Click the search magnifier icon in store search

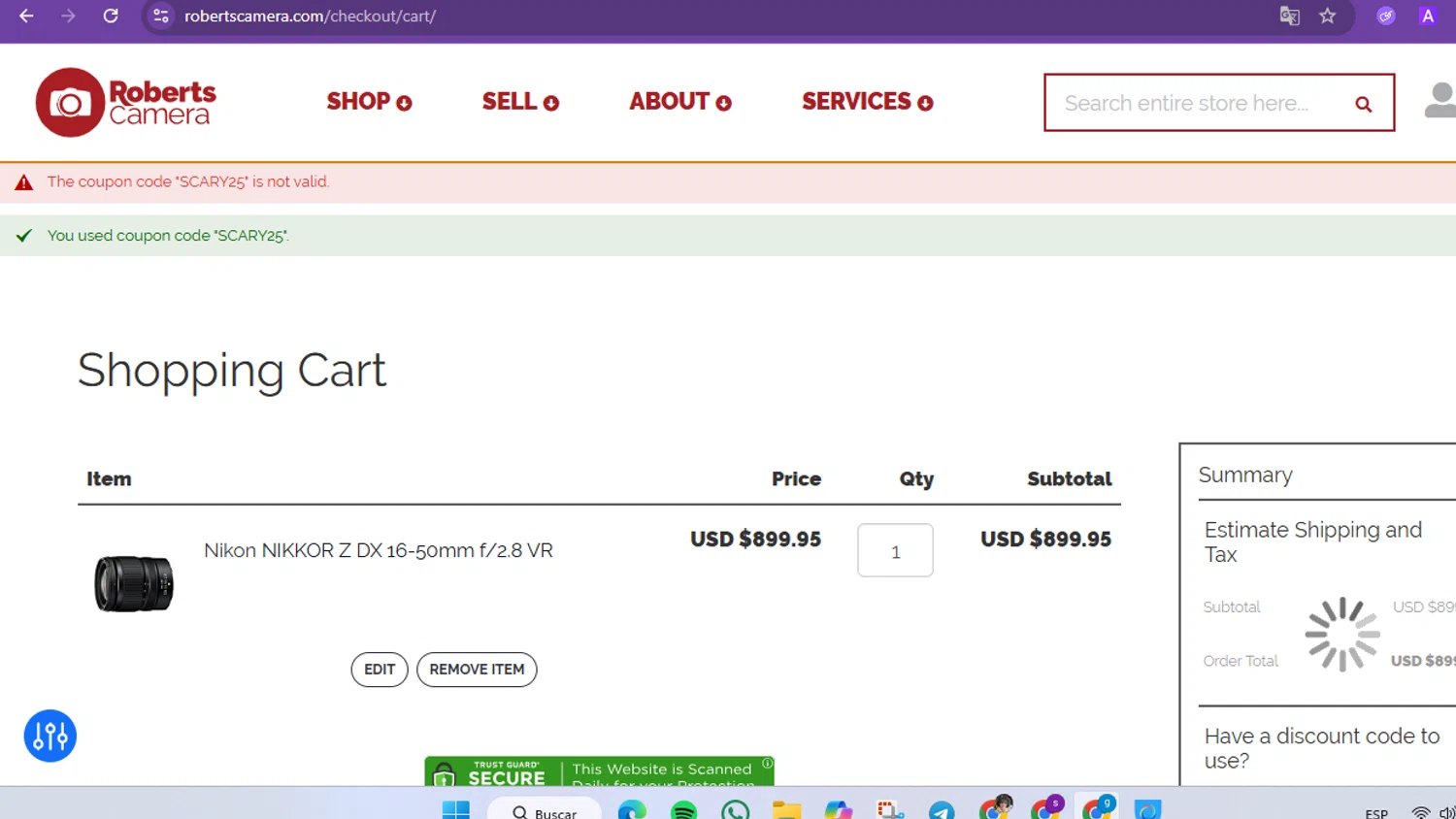(x=1363, y=104)
